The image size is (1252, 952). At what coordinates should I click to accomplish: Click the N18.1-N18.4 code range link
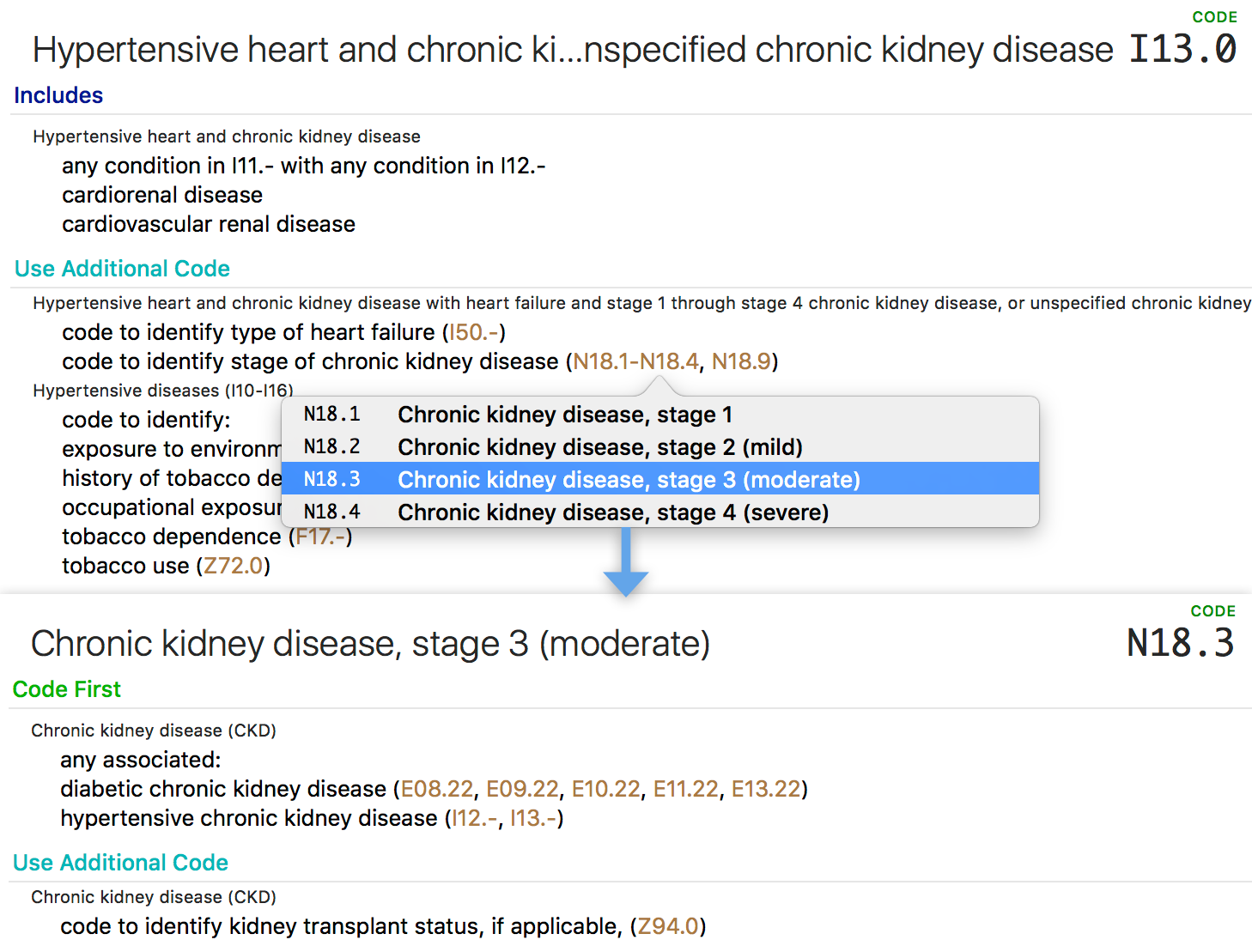pyautogui.click(x=635, y=361)
